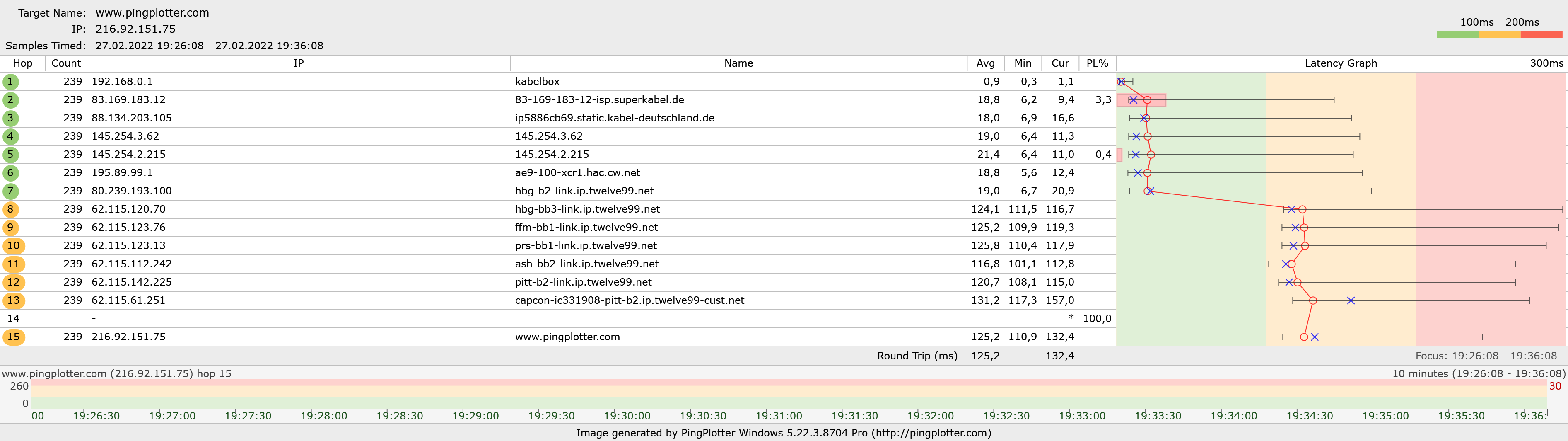Click the orange hop 10 circle
This screenshot has height=441, width=1568.
click(13, 246)
